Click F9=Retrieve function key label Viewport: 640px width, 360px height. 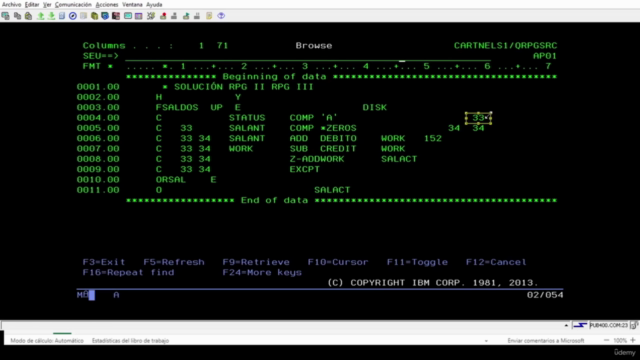click(x=256, y=262)
